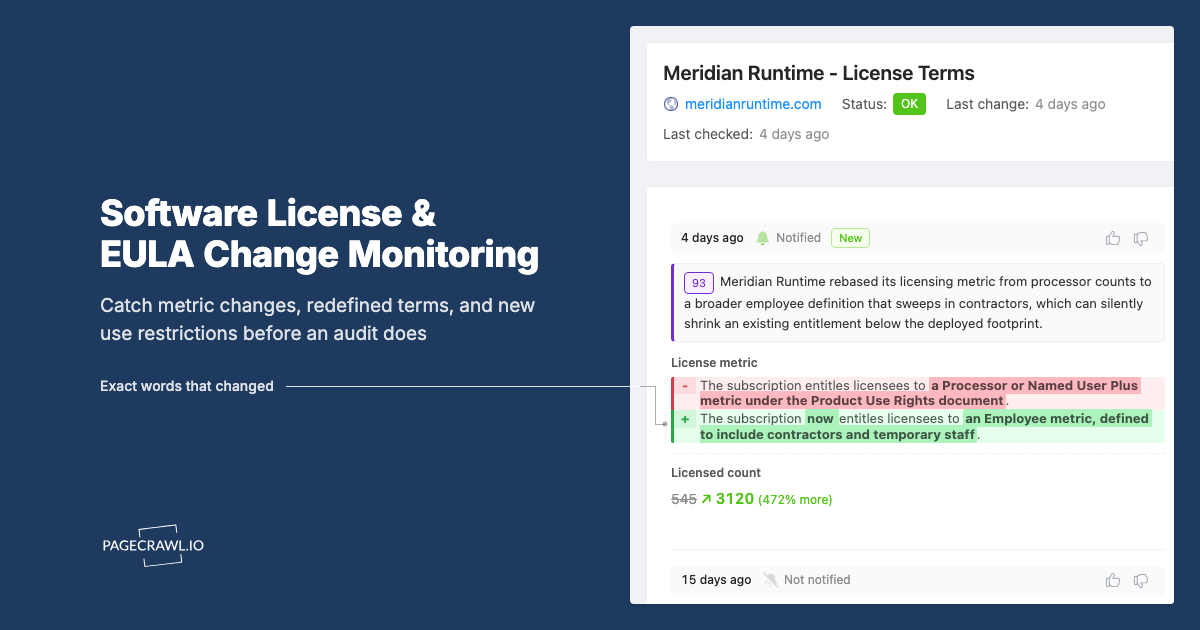This screenshot has height=630, width=1200.
Task: Click the 'Last change:' label
Action: coord(987,104)
